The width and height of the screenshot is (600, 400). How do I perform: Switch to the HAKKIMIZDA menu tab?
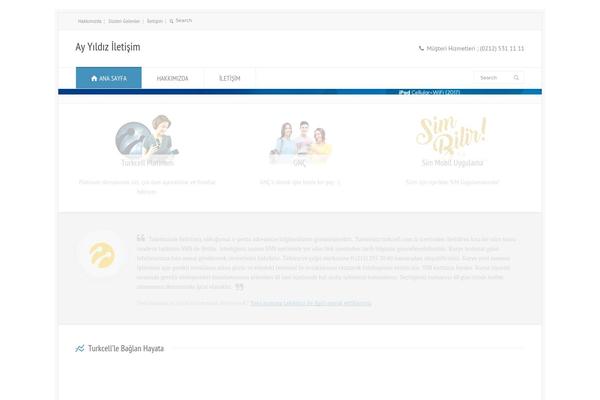173,78
